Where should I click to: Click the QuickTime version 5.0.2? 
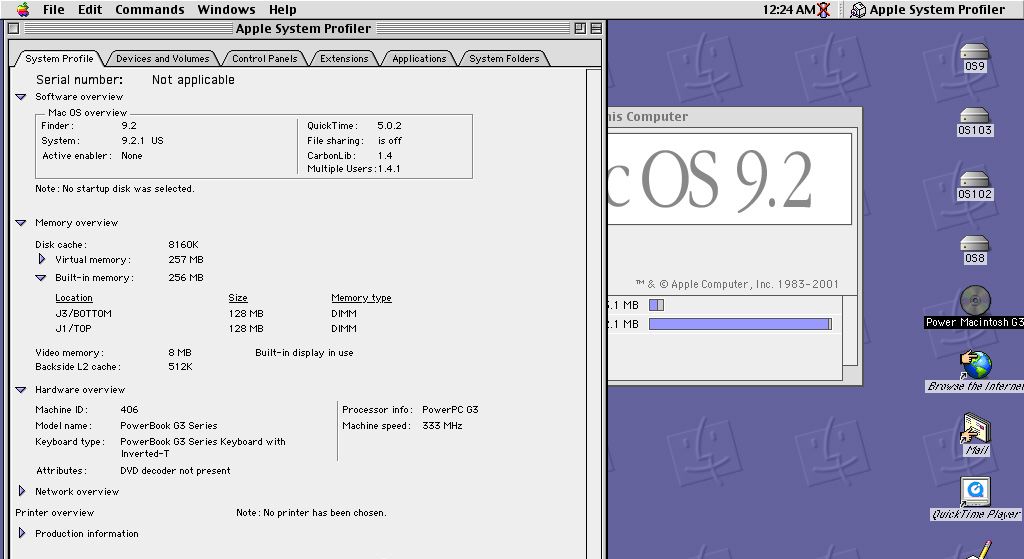[x=389, y=125]
